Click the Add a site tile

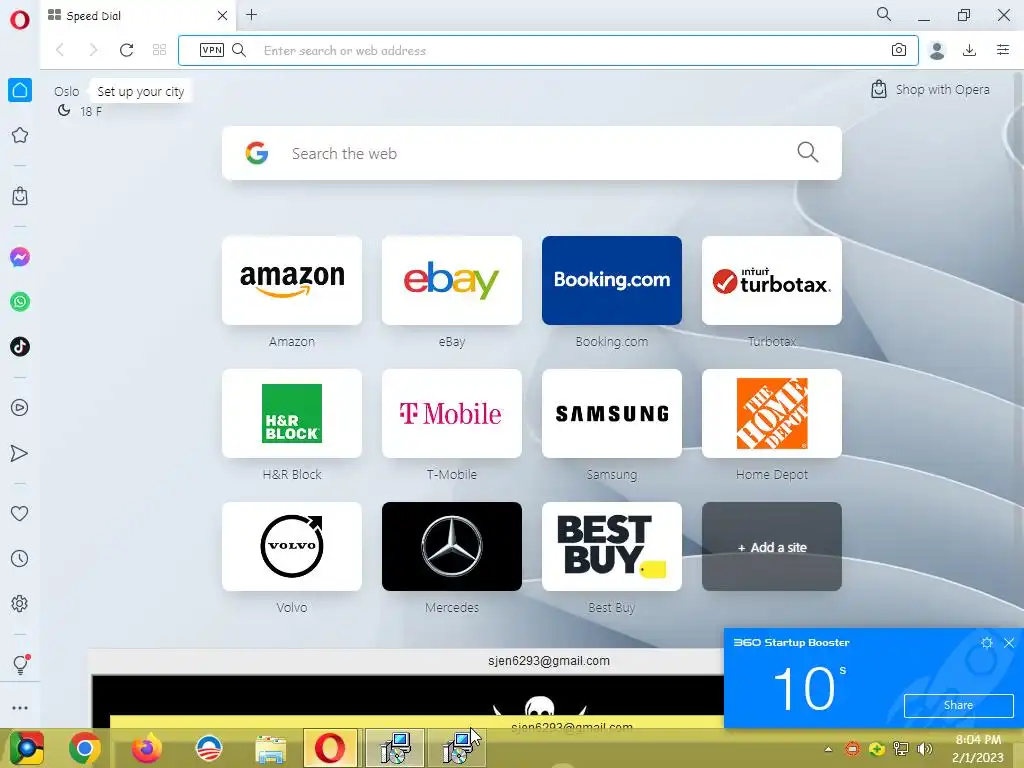(772, 547)
